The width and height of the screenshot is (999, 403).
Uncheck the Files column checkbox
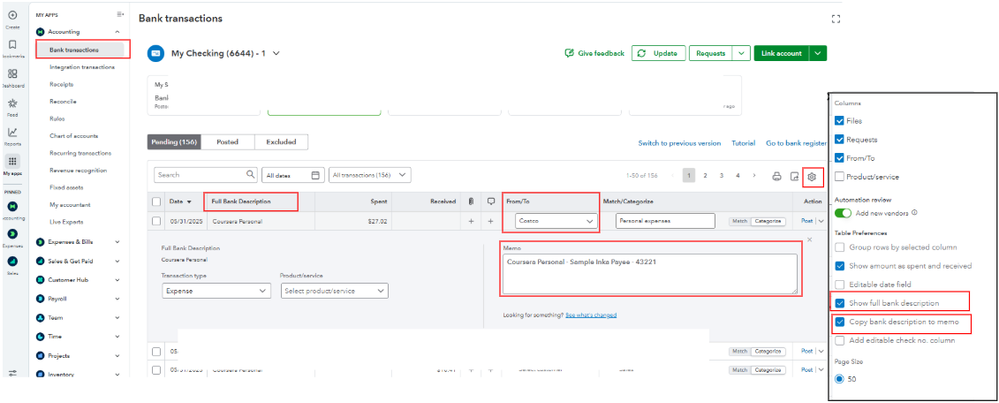[839, 120]
